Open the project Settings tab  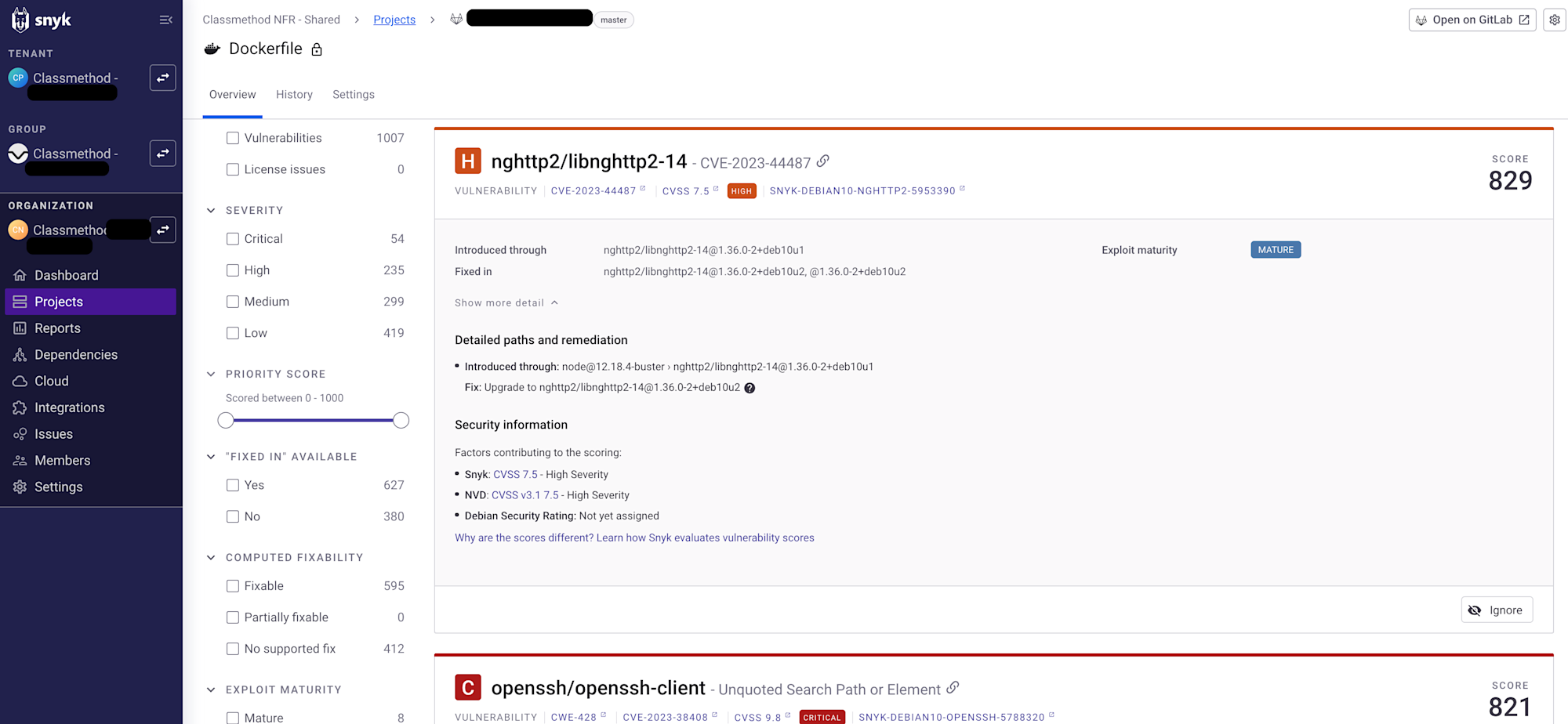pyautogui.click(x=354, y=94)
